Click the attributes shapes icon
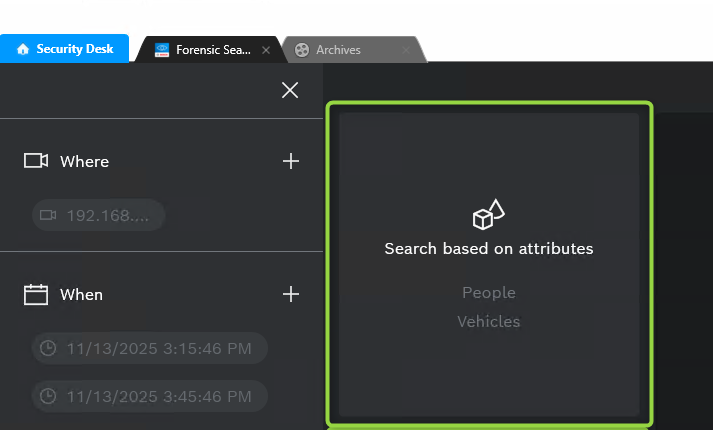This screenshot has height=430, width=713. pos(488,214)
